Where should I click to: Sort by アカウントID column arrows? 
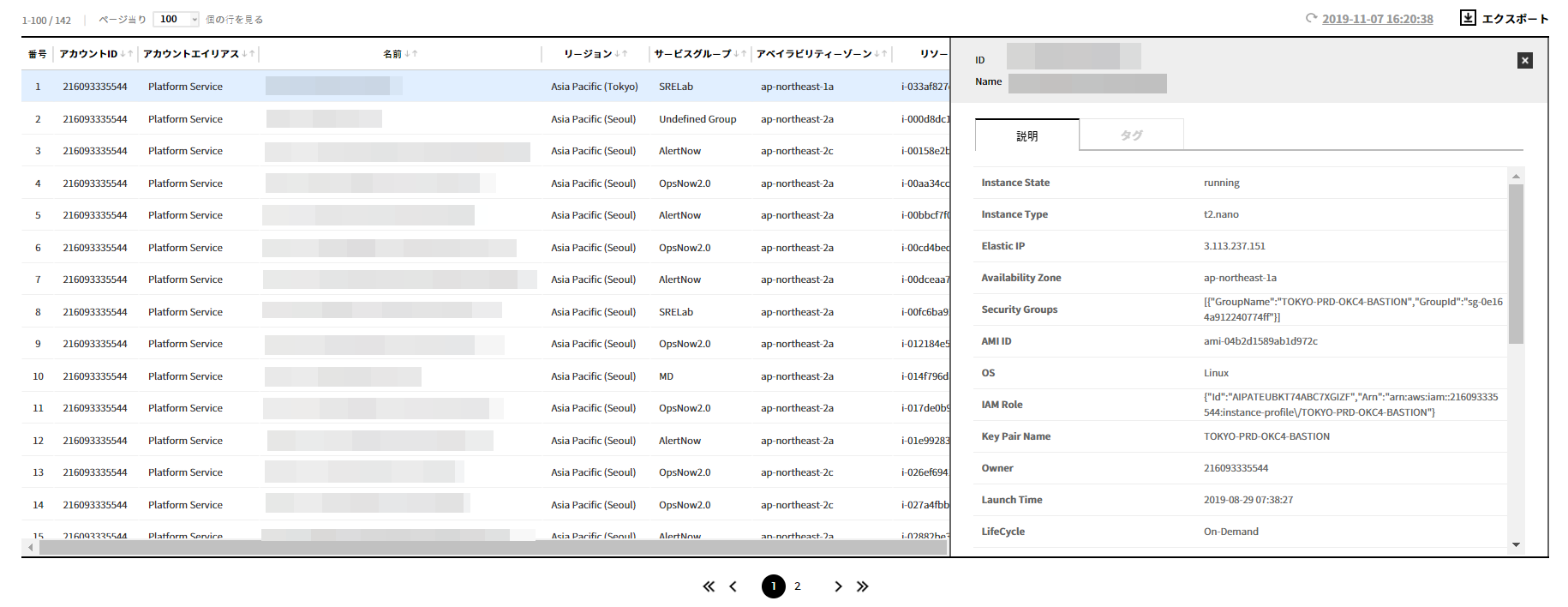(x=127, y=54)
